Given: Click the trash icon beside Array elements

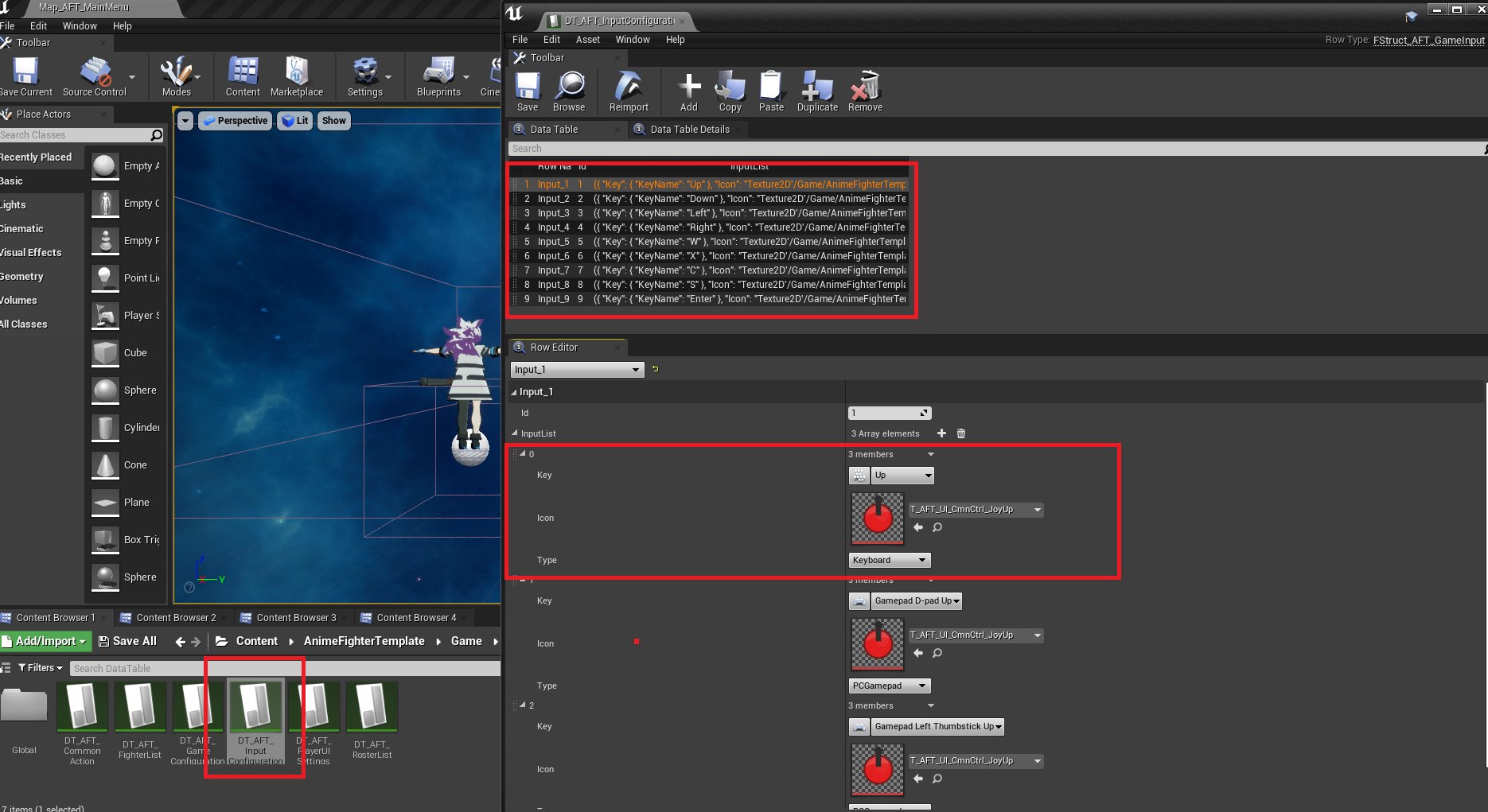Looking at the screenshot, I should tap(961, 433).
